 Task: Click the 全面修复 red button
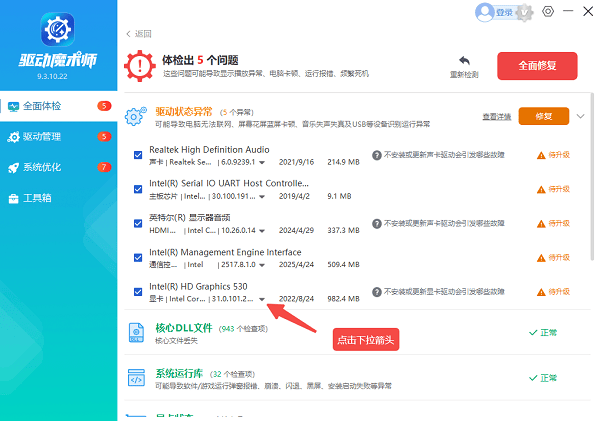pos(537,66)
